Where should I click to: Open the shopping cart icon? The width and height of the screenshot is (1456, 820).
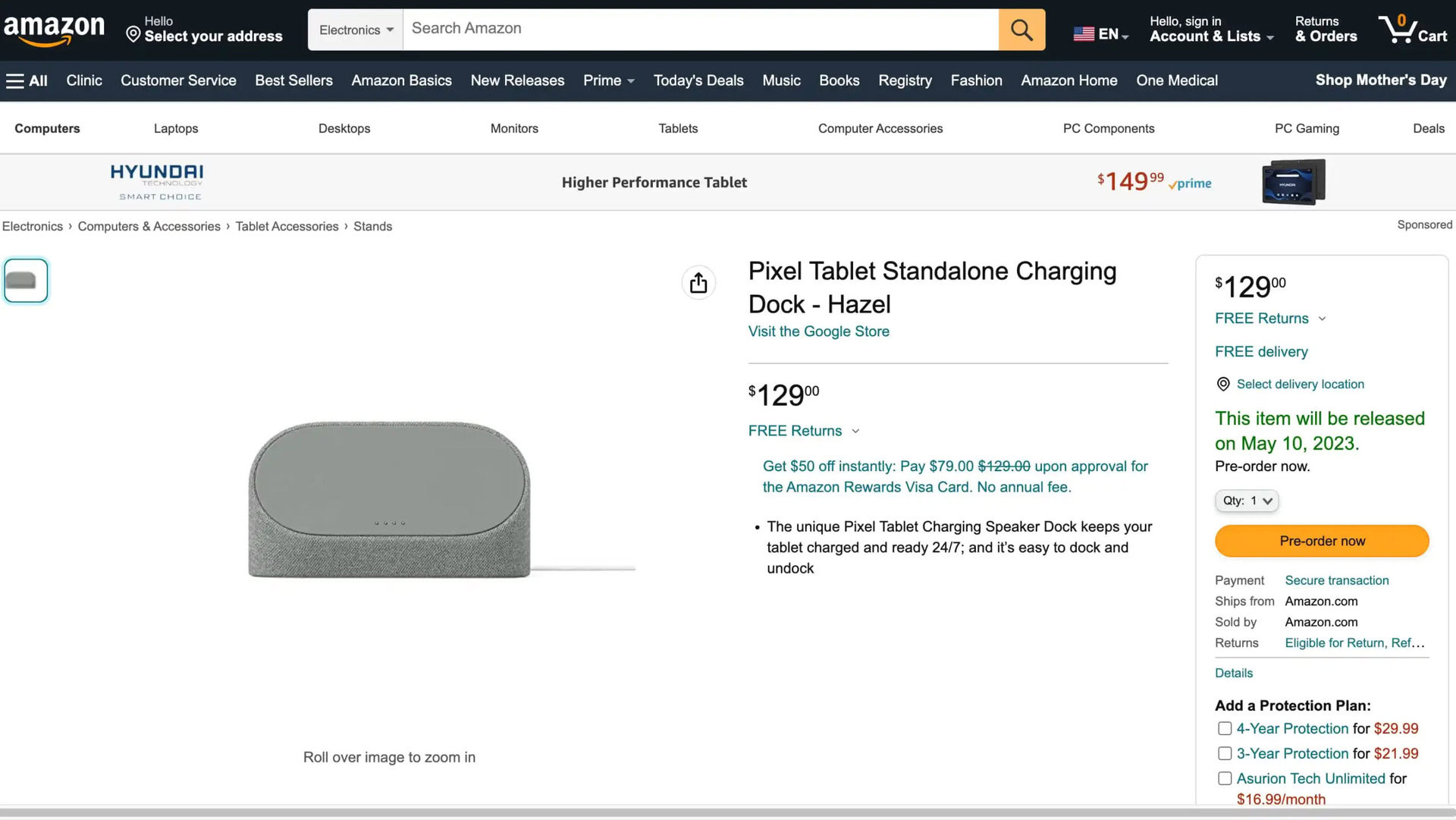[1412, 30]
